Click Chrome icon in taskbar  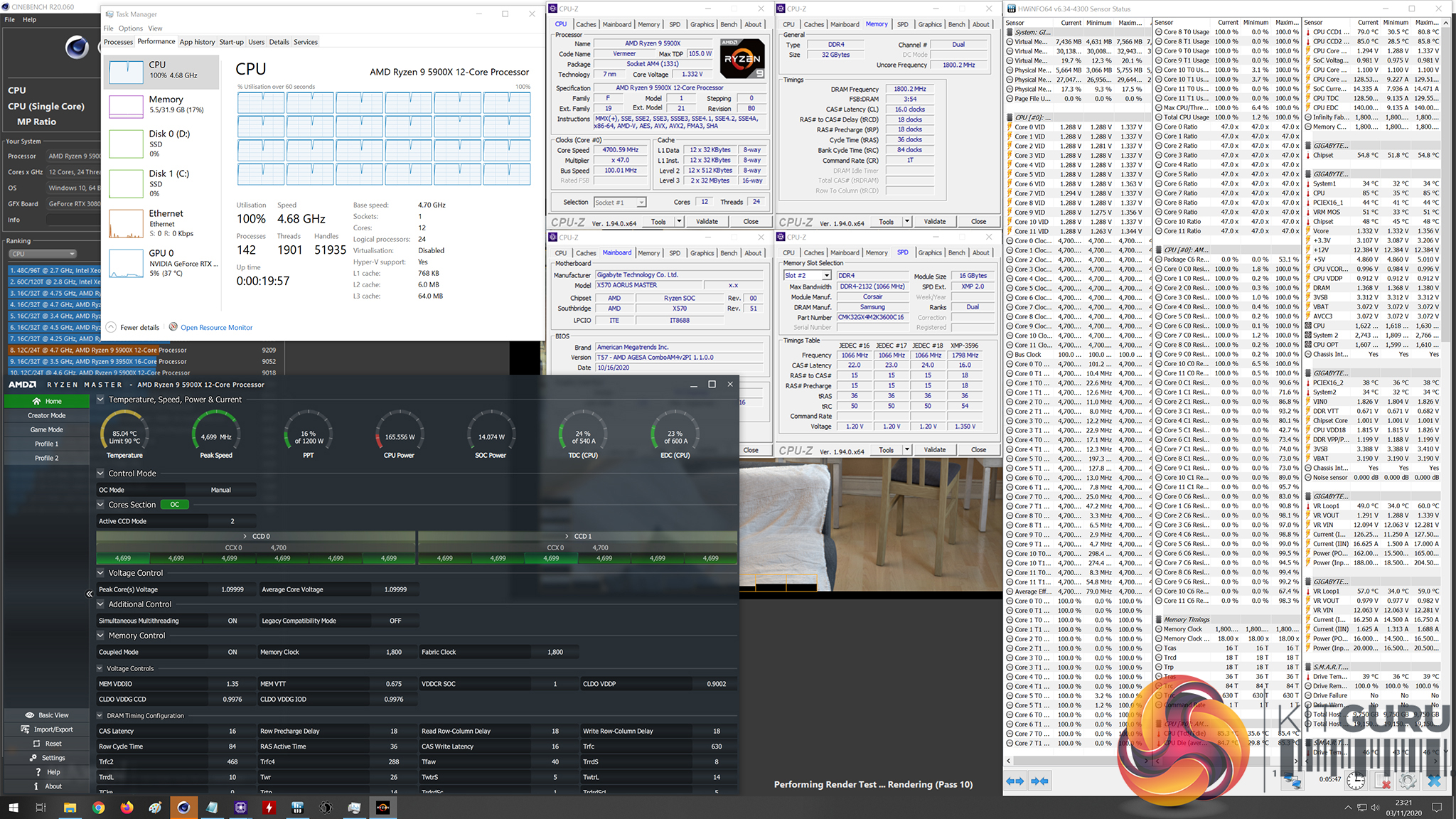tap(98, 808)
